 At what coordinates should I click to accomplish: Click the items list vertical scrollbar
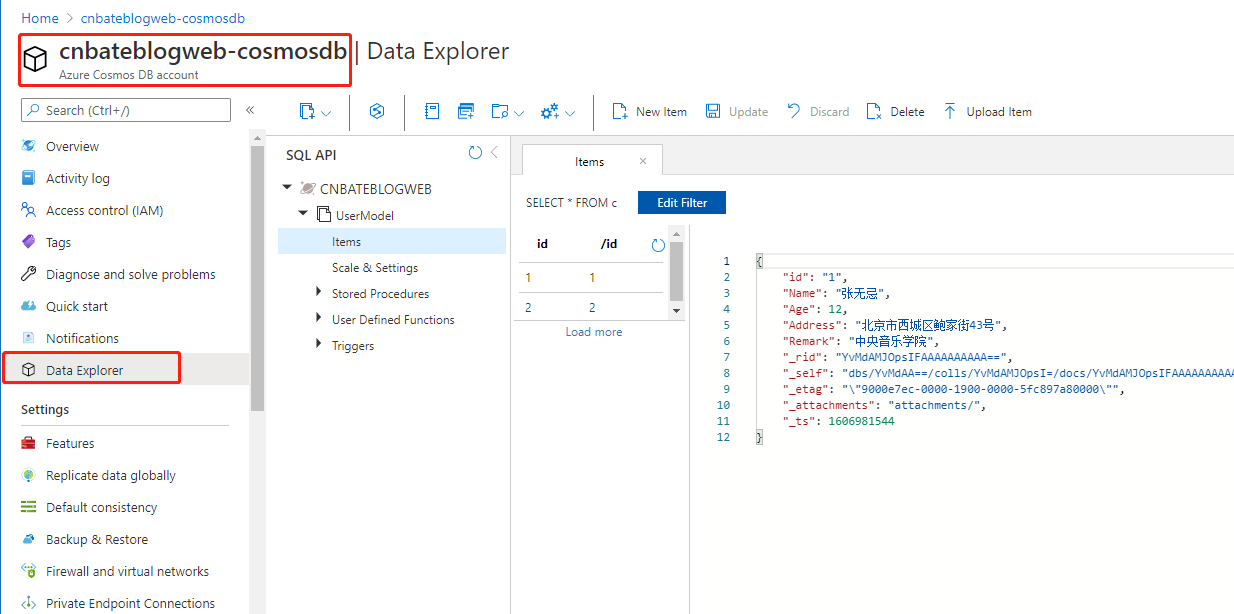point(677,271)
